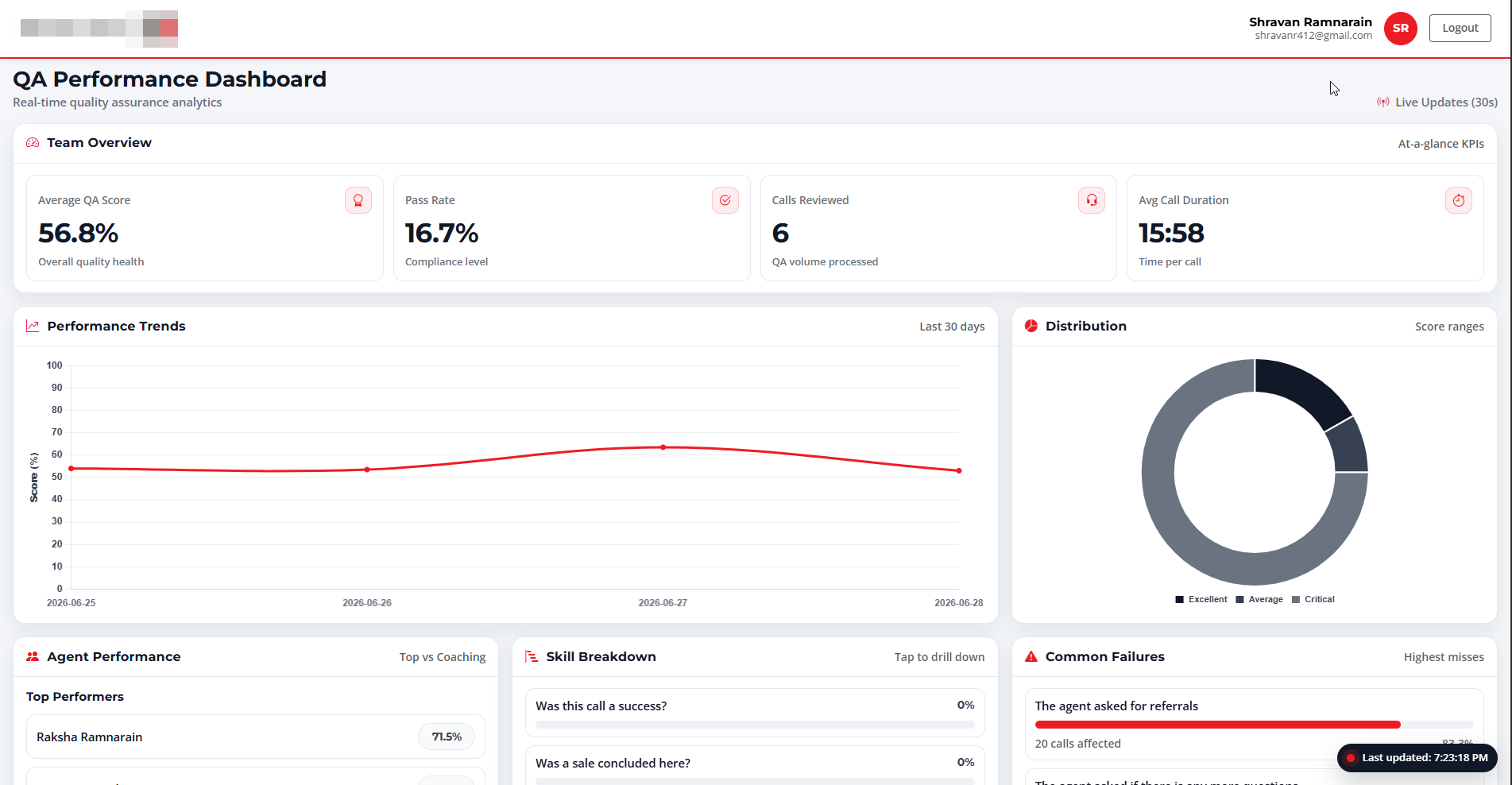Click the 15:58 duration value
1512x785 pixels.
click(1171, 233)
